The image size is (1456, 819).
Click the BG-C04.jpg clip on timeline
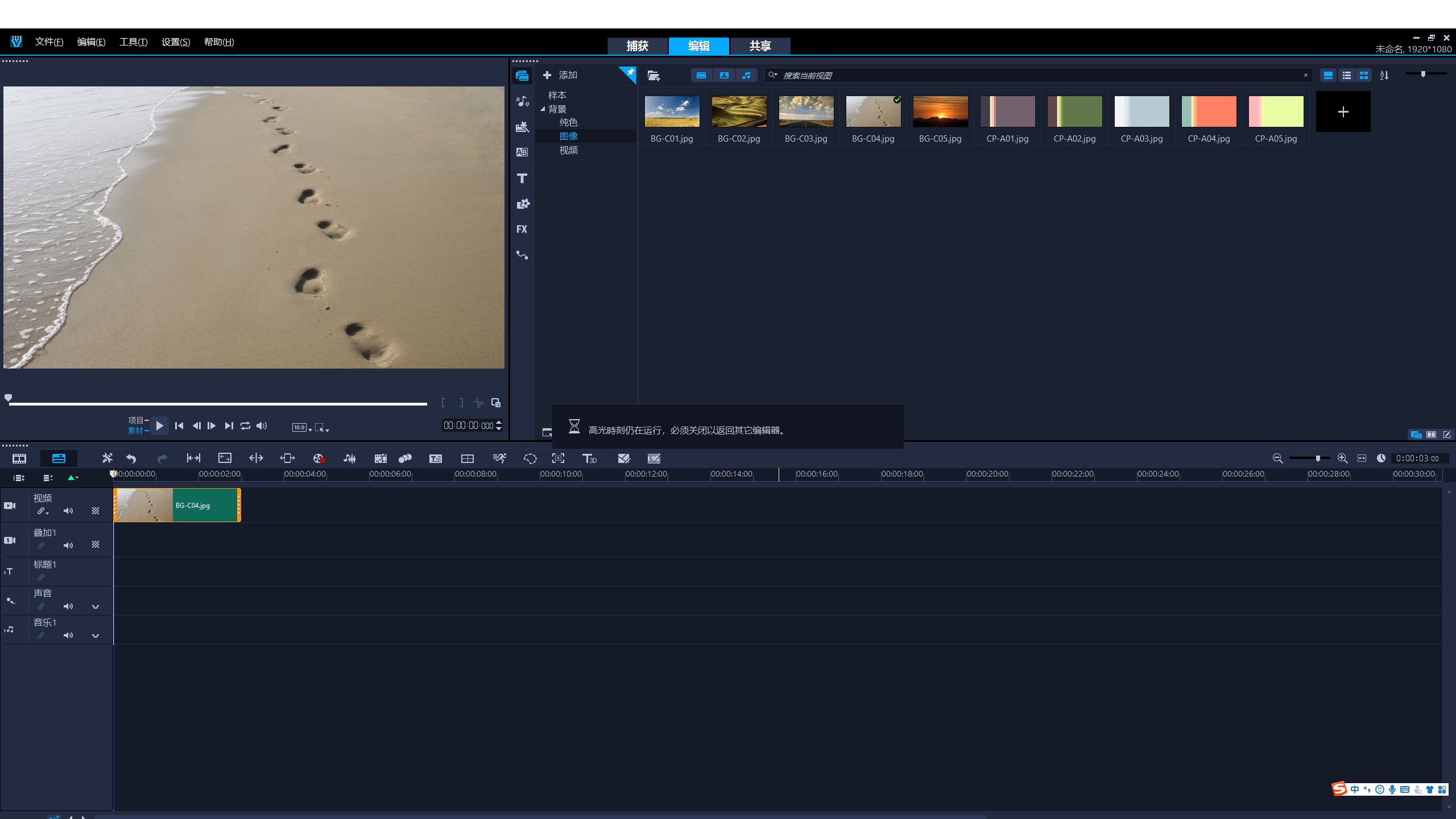point(177,505)
